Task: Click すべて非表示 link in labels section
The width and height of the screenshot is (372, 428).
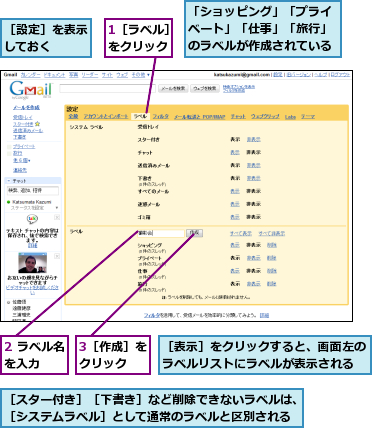Action: (272, 233)
